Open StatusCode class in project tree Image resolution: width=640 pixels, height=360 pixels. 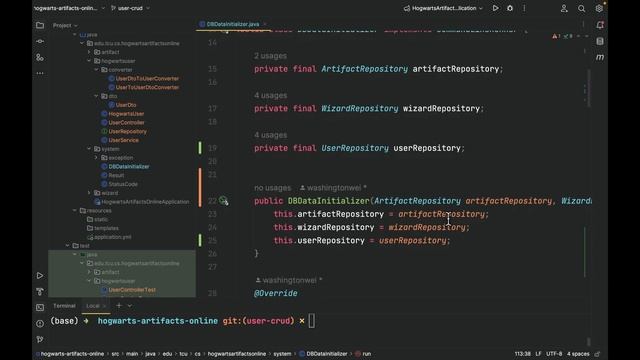(123, 184)
